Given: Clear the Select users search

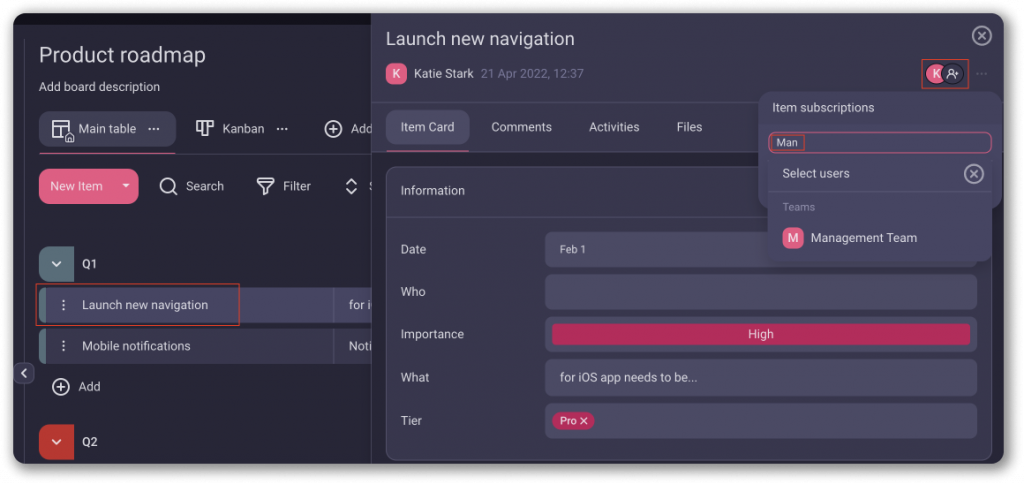Looking at the screenshot, I should [973, 174].
